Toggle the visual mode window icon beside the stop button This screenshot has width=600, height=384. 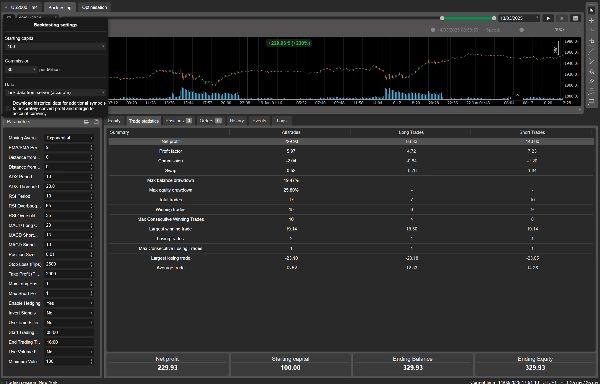pos(575,18)
